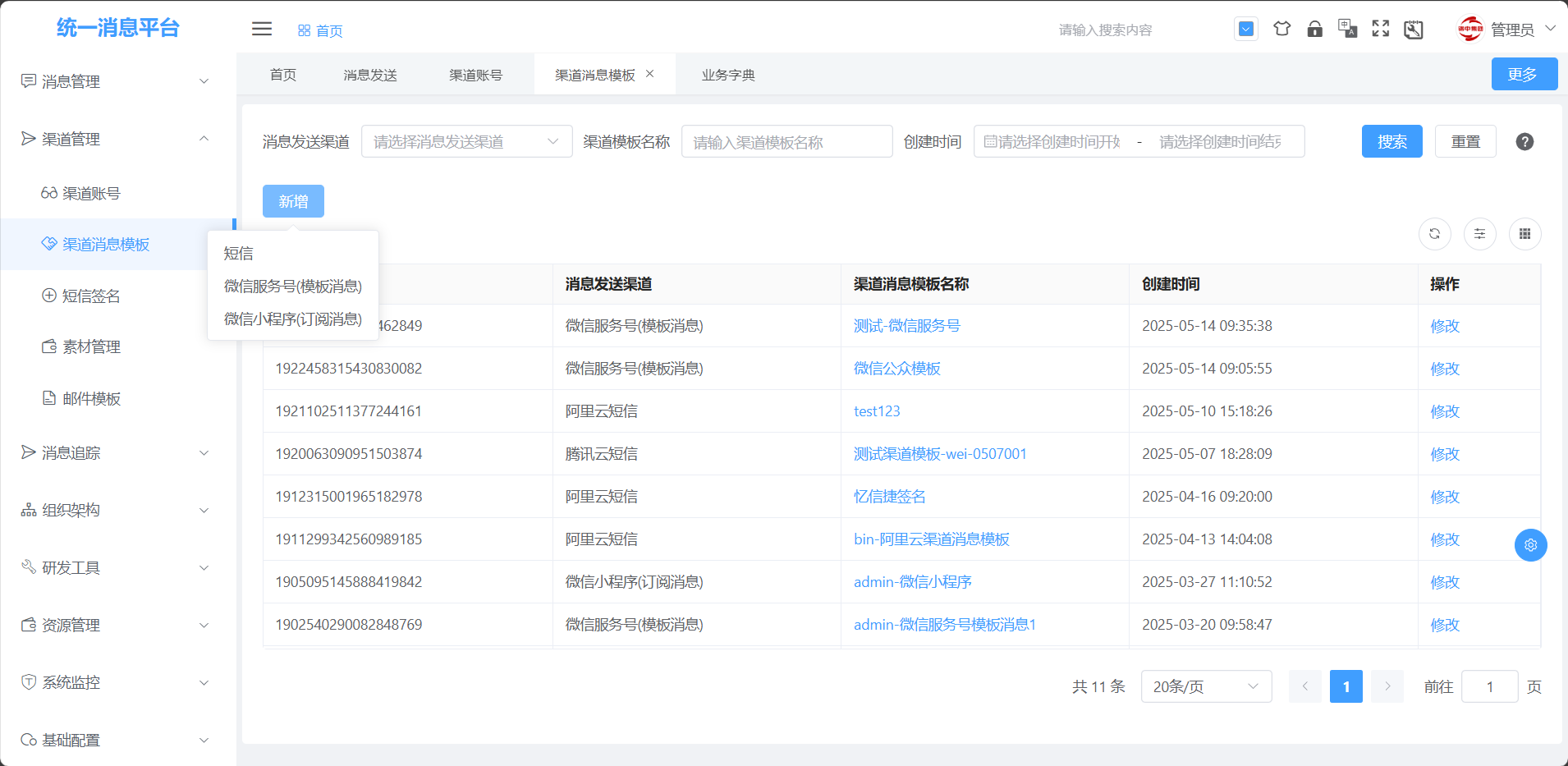
Task: Click the help question mark icon
Action: 1524,141
